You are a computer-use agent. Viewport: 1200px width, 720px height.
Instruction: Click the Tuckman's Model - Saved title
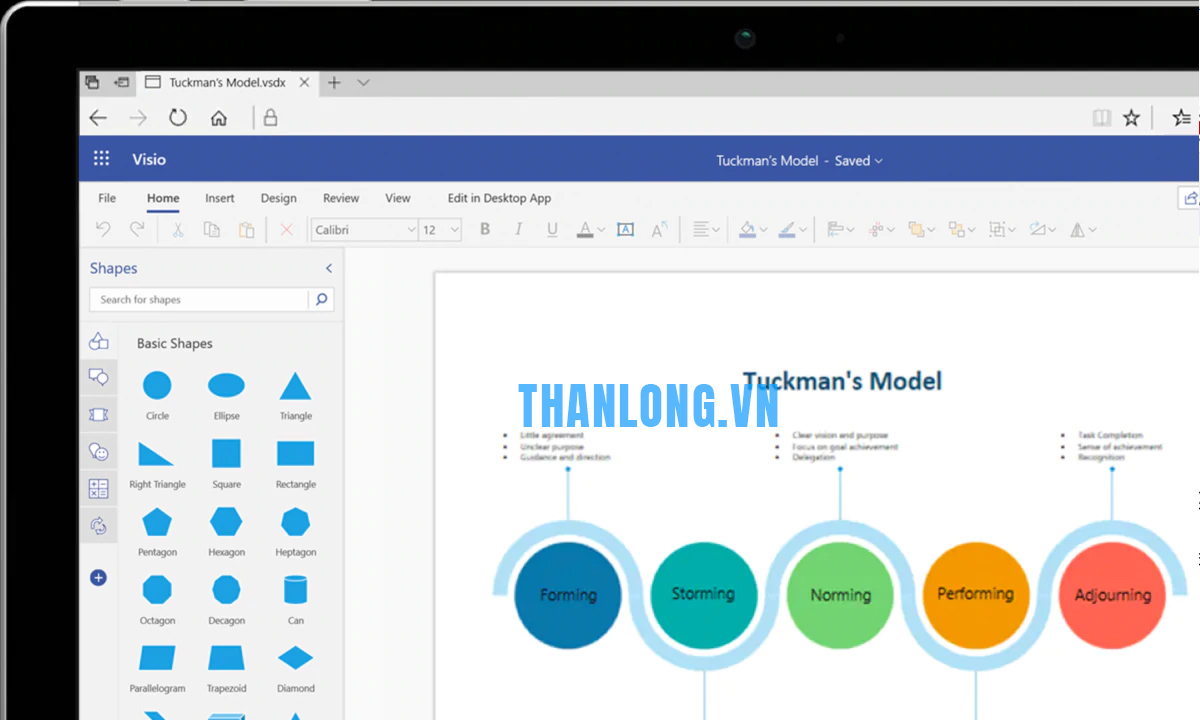[x=799, y=160]
